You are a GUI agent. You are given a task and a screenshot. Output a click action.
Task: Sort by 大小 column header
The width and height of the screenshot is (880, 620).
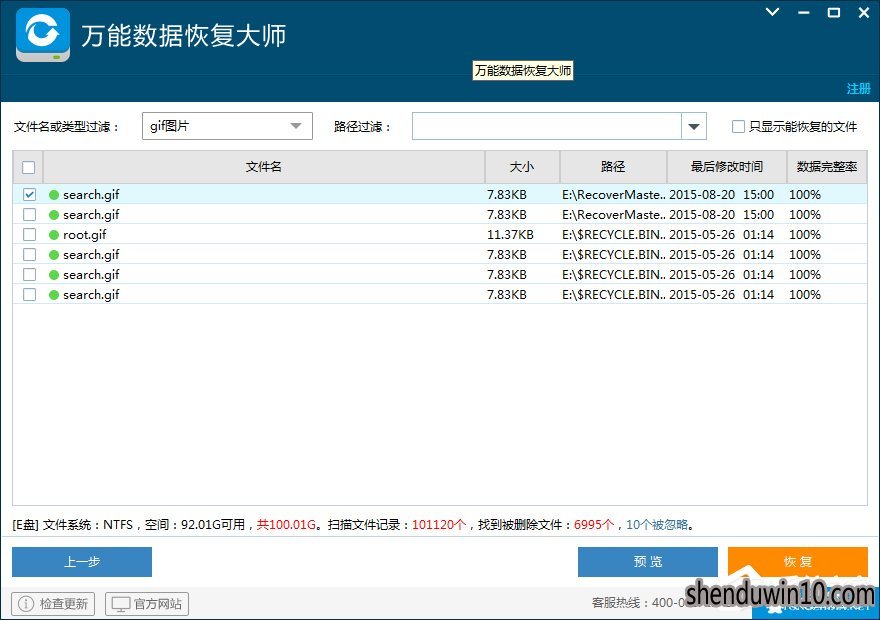click(522, 167)
